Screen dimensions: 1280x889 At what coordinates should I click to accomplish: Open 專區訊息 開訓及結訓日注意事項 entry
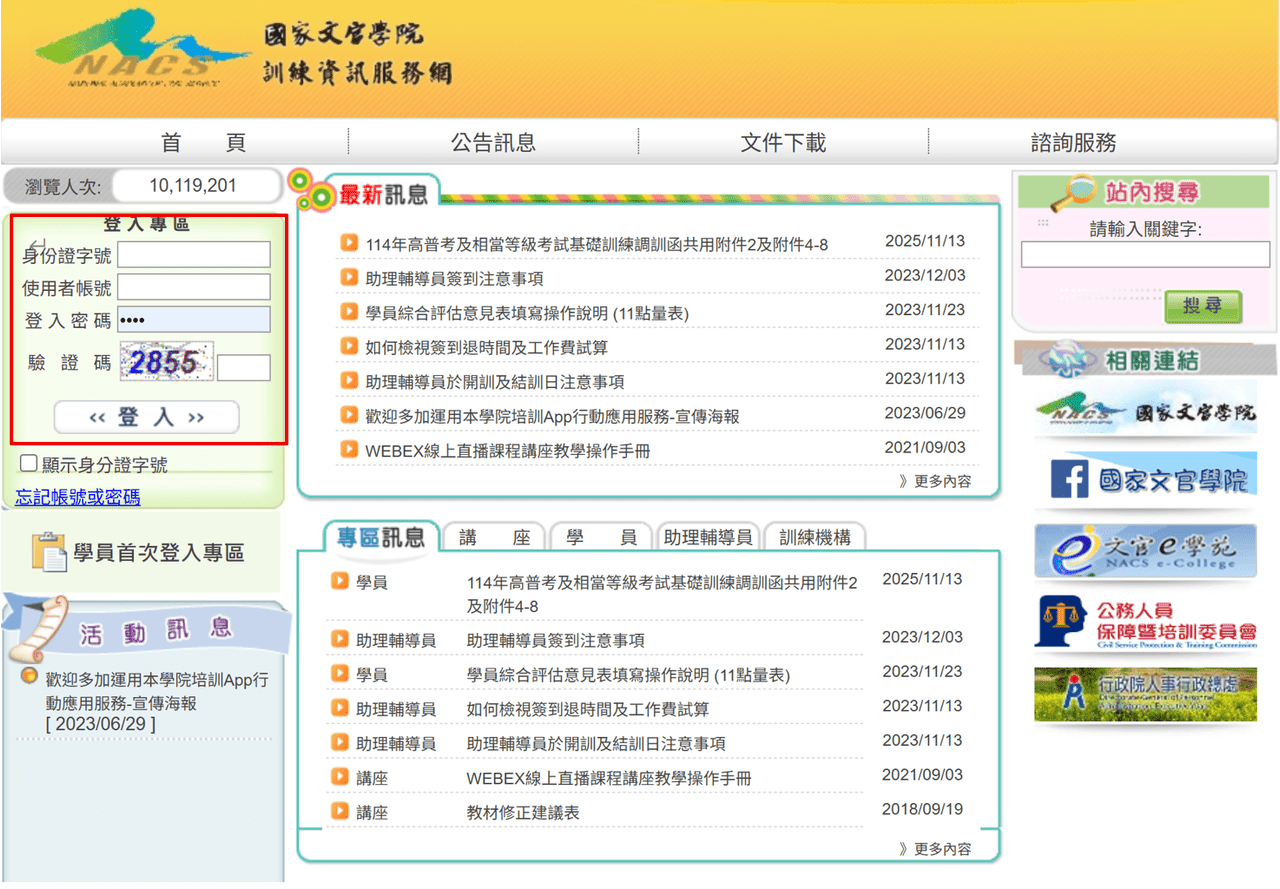(596, 744)
